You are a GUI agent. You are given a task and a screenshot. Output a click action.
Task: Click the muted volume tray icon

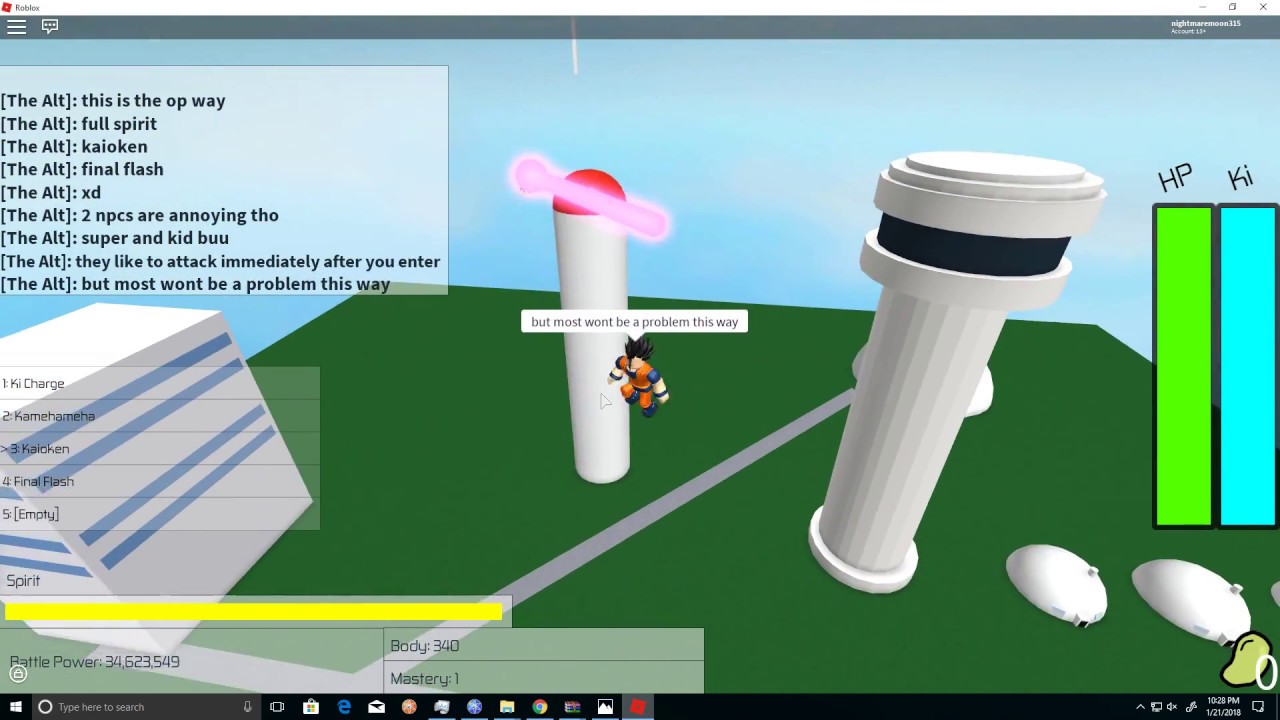(x=1172, y=707)
